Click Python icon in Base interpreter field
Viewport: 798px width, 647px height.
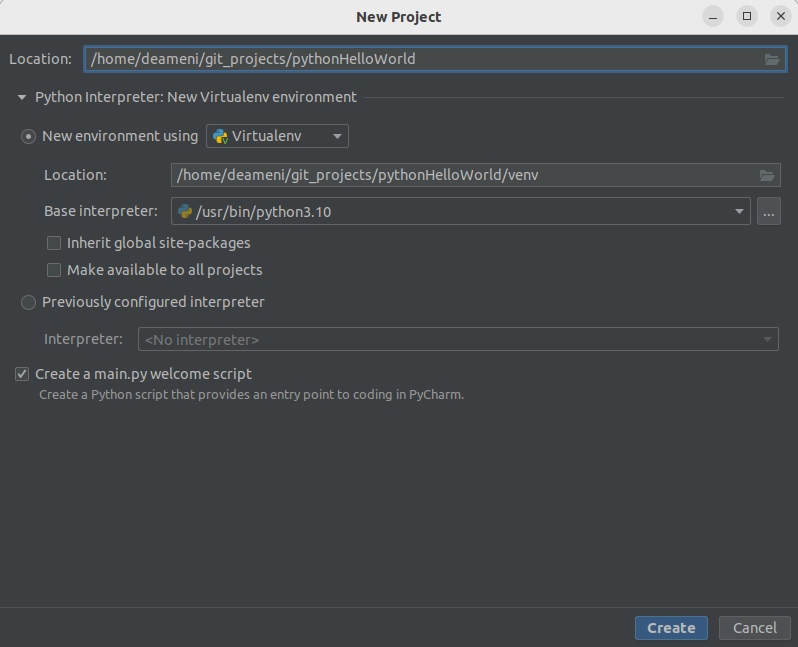pos(185,211)
